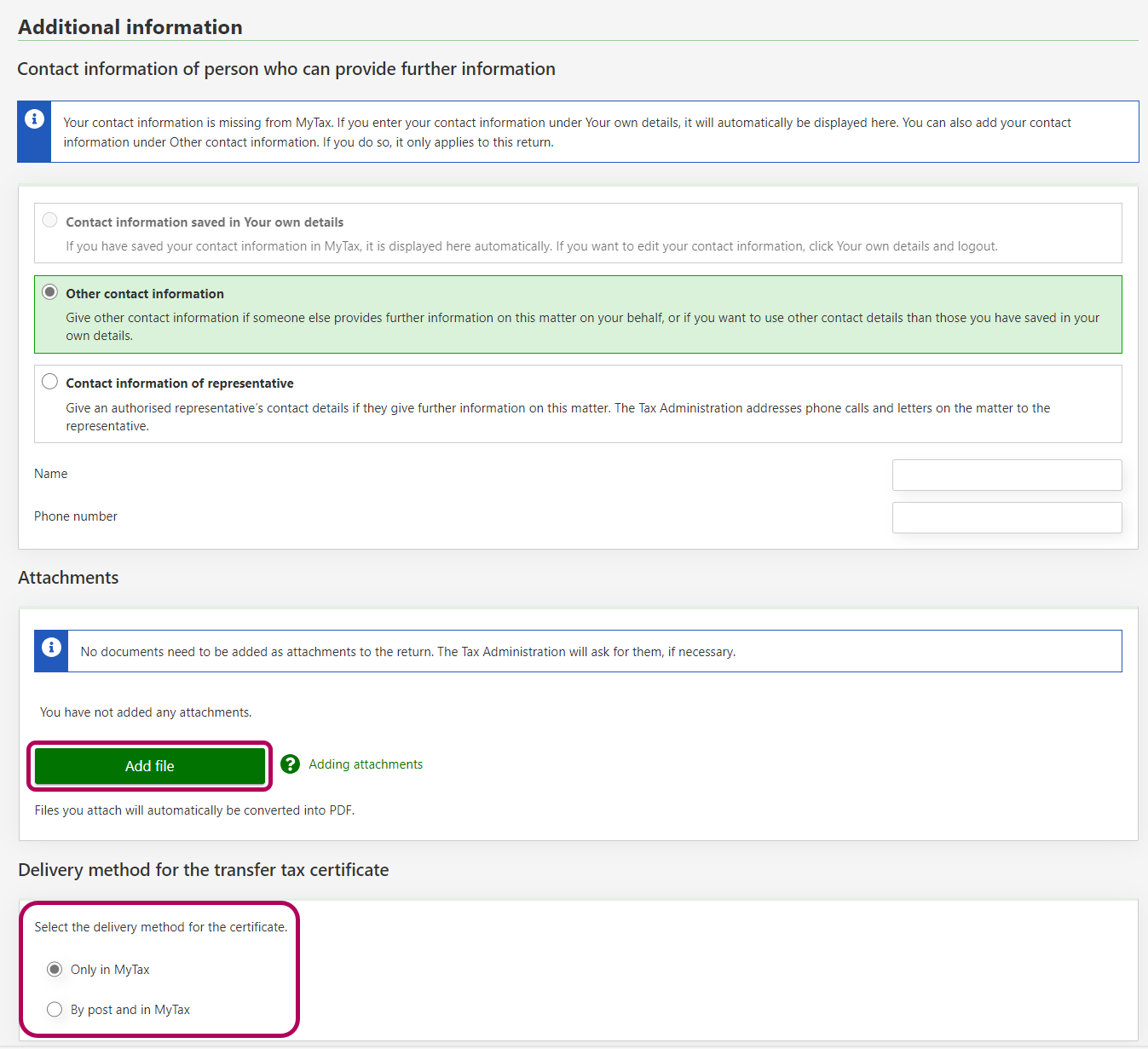The width and height of the screenshot is (1148, 1049).
Task: Click the green question mark help icon
Action: [291, 764]
